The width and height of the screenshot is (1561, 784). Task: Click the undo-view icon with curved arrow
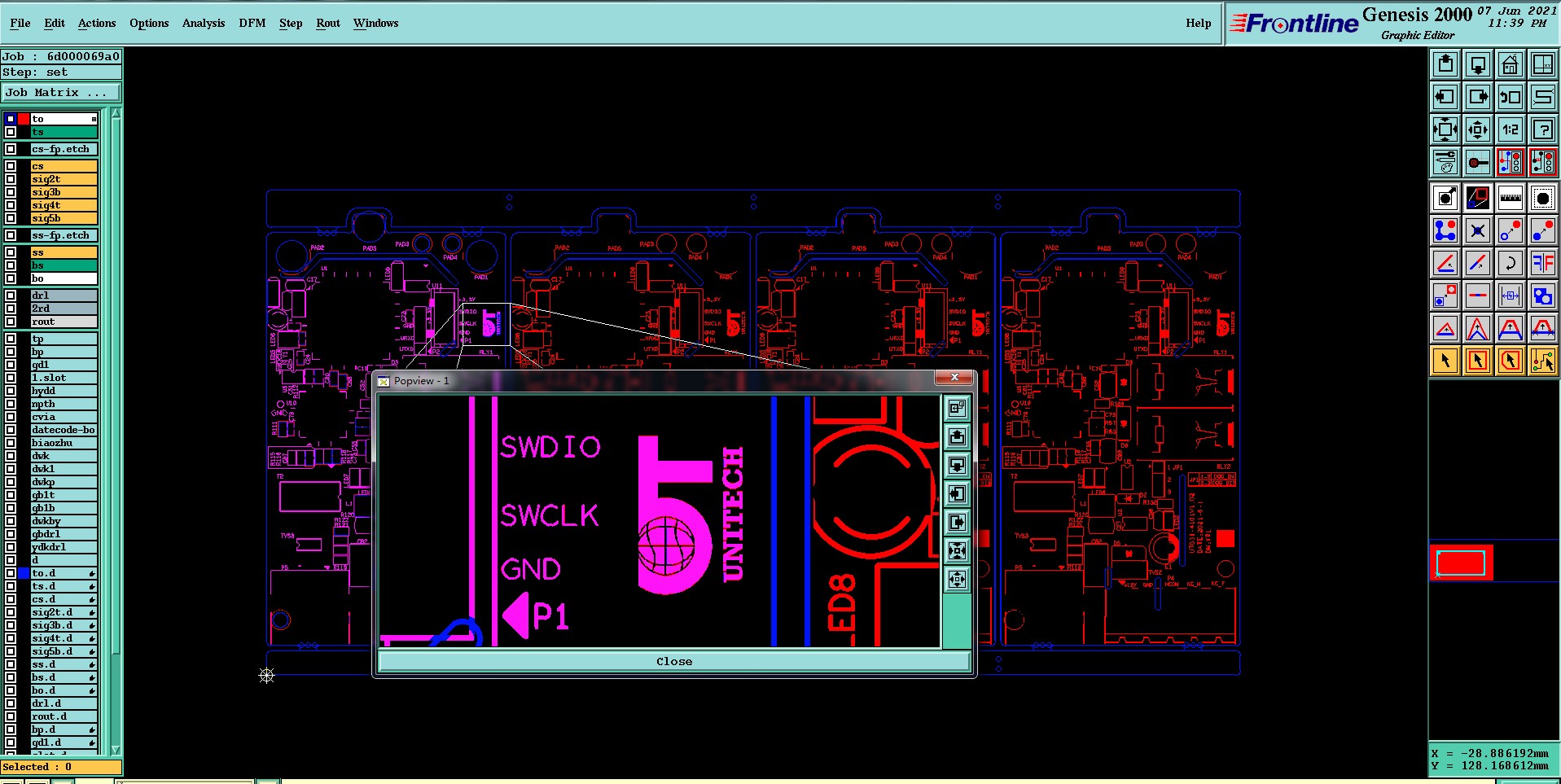1511,97
